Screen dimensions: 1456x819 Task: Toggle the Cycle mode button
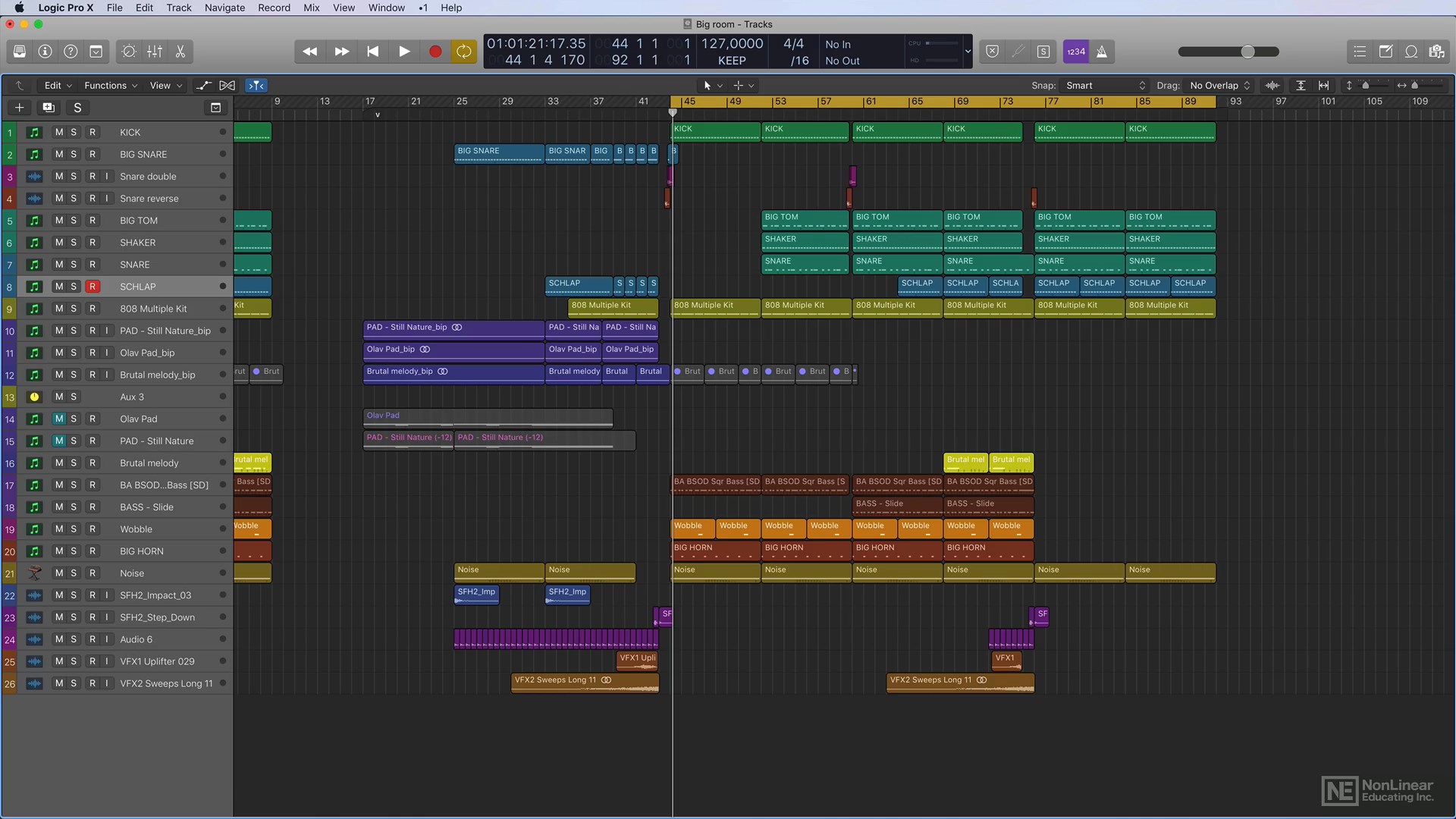[463, 52]
